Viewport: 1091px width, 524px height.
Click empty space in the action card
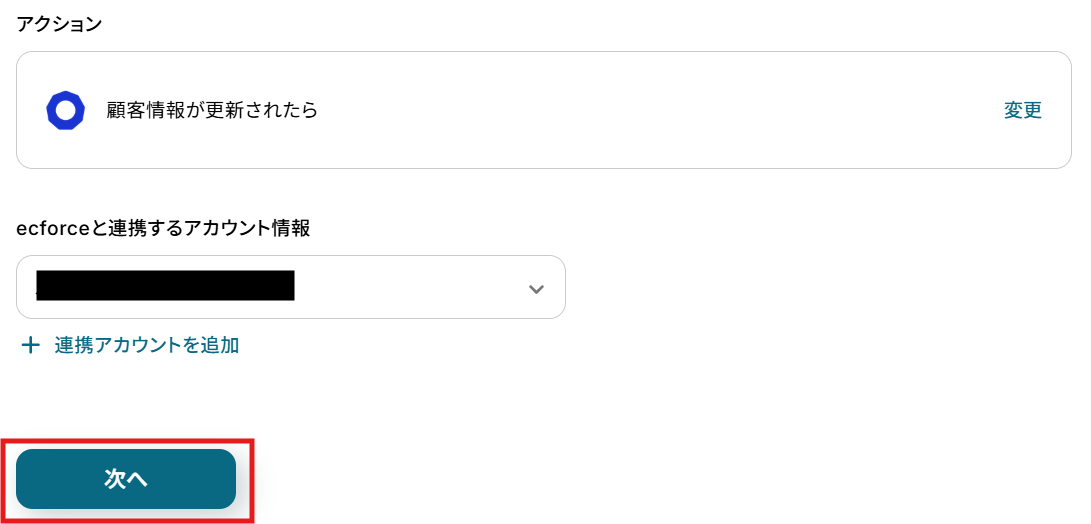point(650,110)
